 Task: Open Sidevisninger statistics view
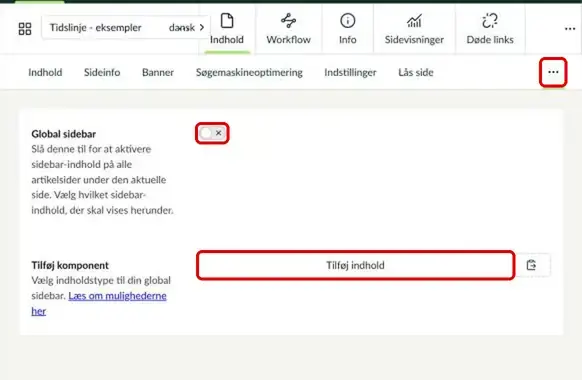click(x=414, y=29)
